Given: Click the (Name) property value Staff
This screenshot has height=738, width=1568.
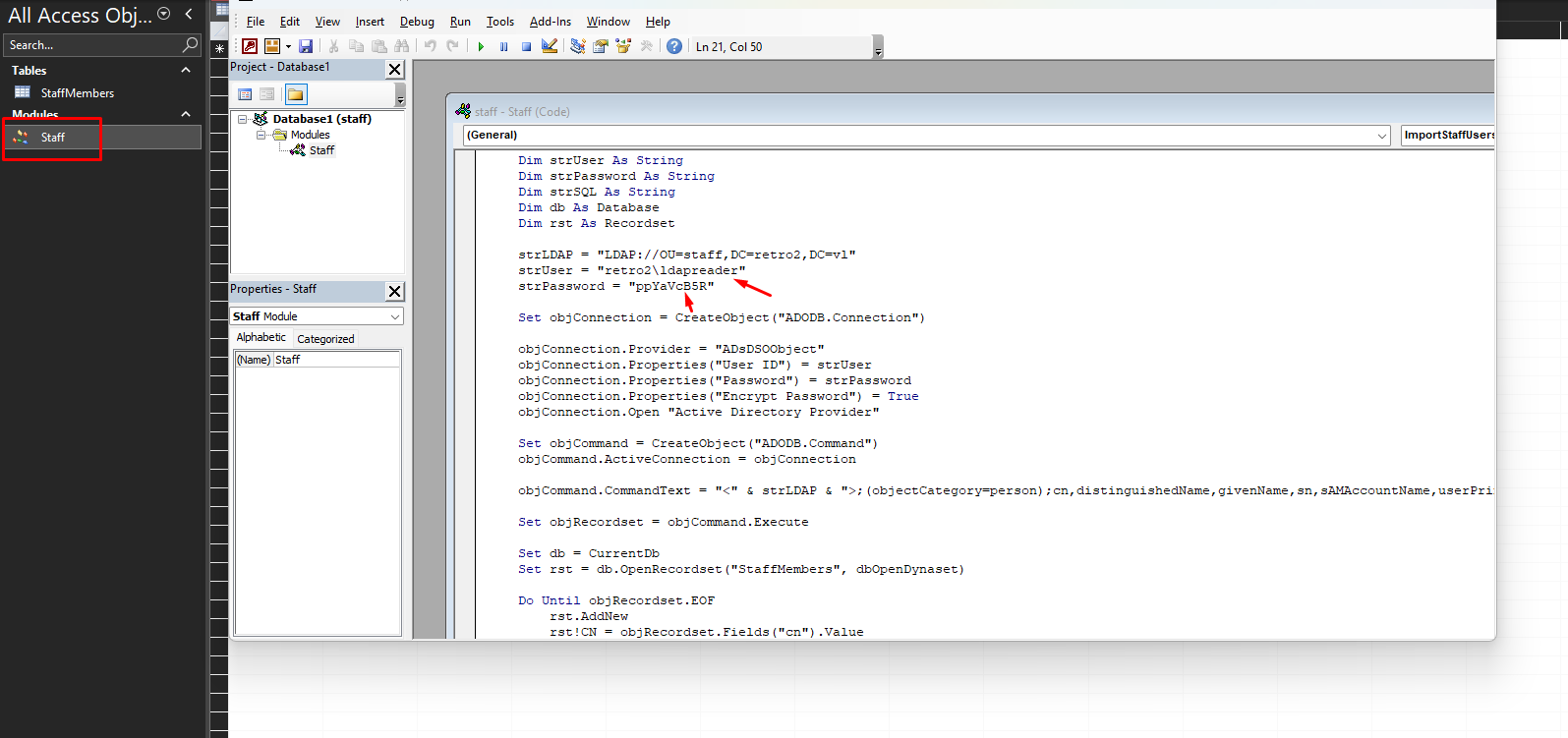Looking at the screenshot, I should [x=336, y=360].
